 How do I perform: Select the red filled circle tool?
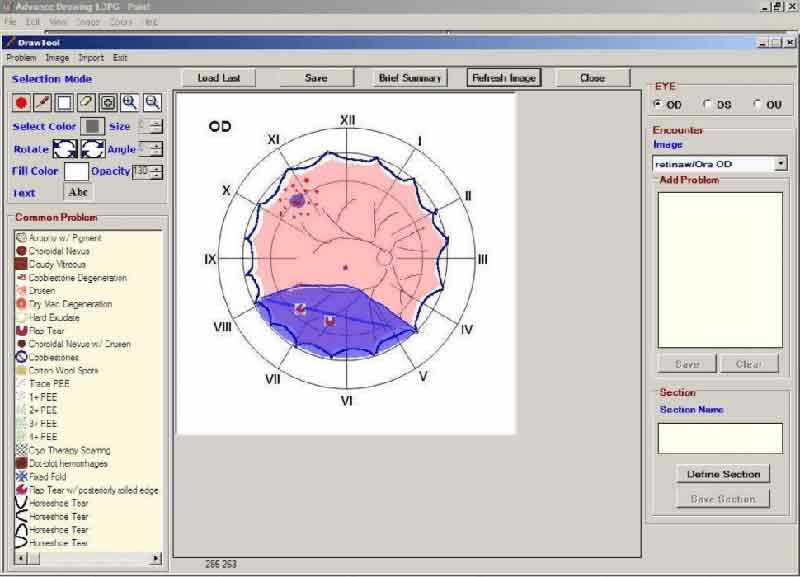[21, 103]
